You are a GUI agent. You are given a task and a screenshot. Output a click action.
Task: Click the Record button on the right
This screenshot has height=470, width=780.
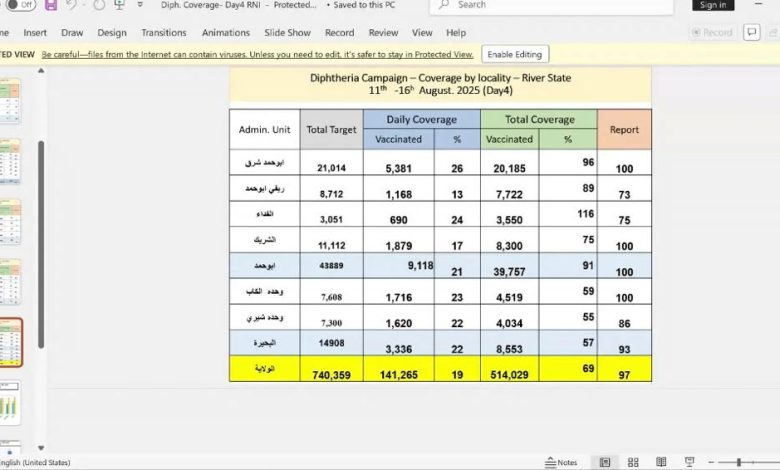(x=711, y=32)
